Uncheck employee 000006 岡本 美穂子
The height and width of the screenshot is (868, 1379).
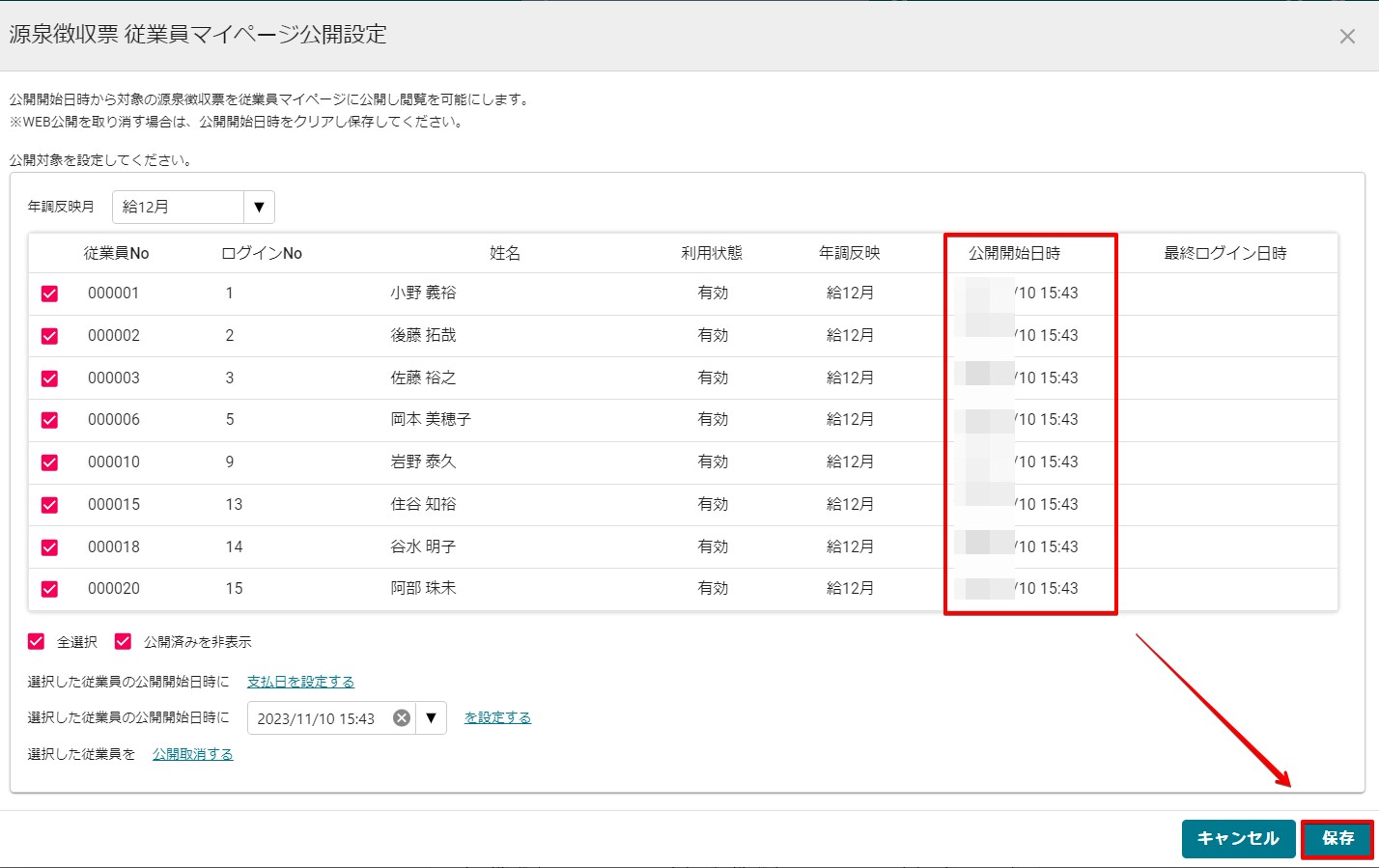pos(49,420)
